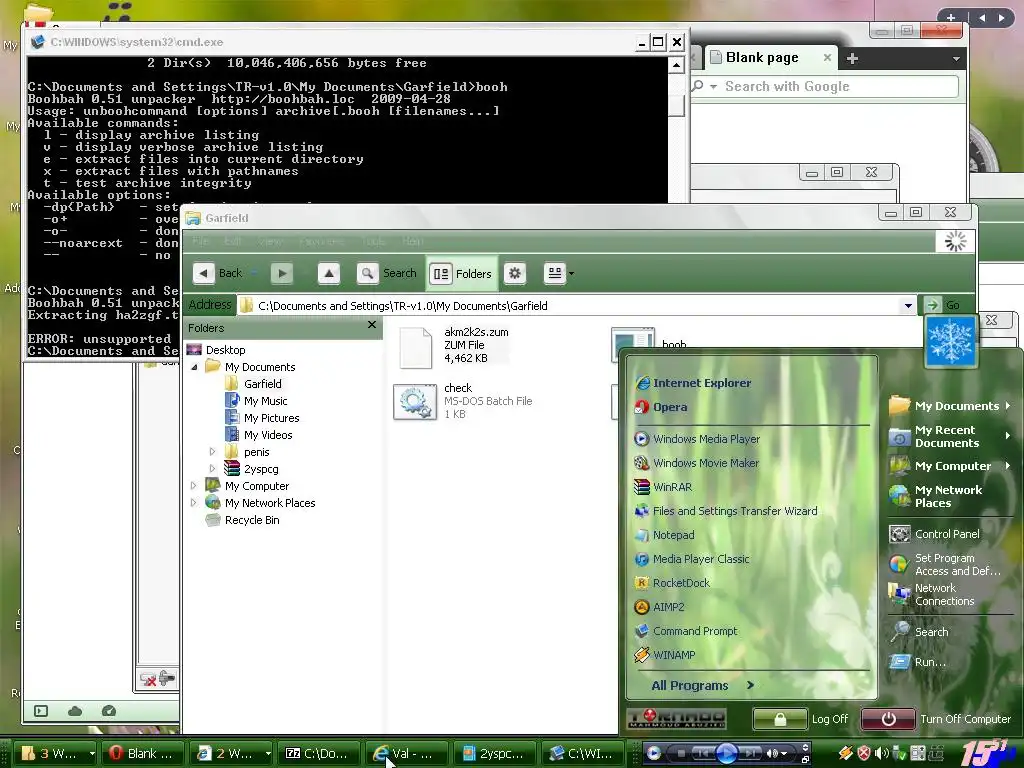This screenshot has height=768, width=1024.
Task: Click the Up arrow in Explorer toolbar
Action: 328,273
